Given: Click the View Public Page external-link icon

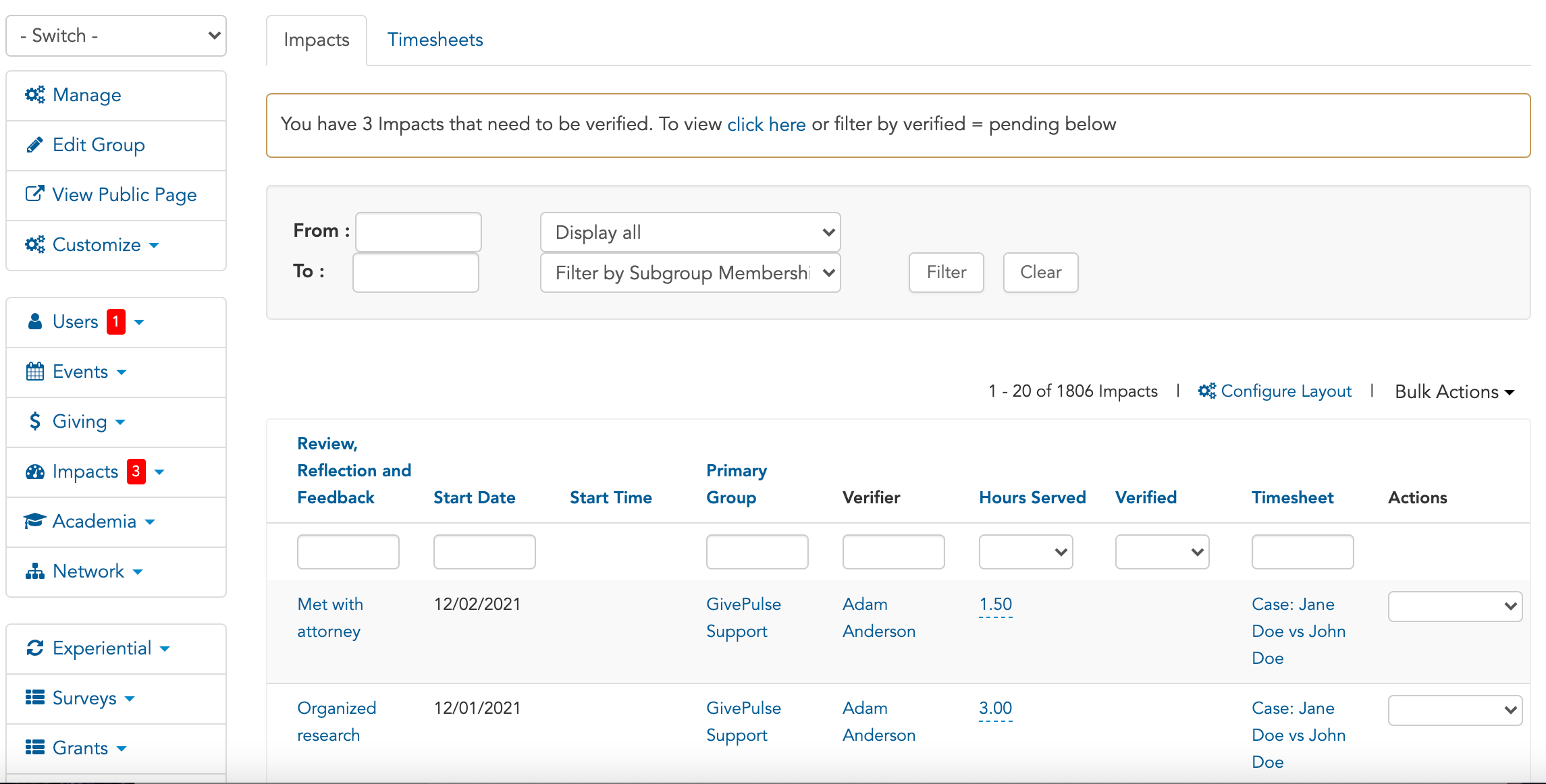Looking at the screenshot, I should (x=35, y=194).
